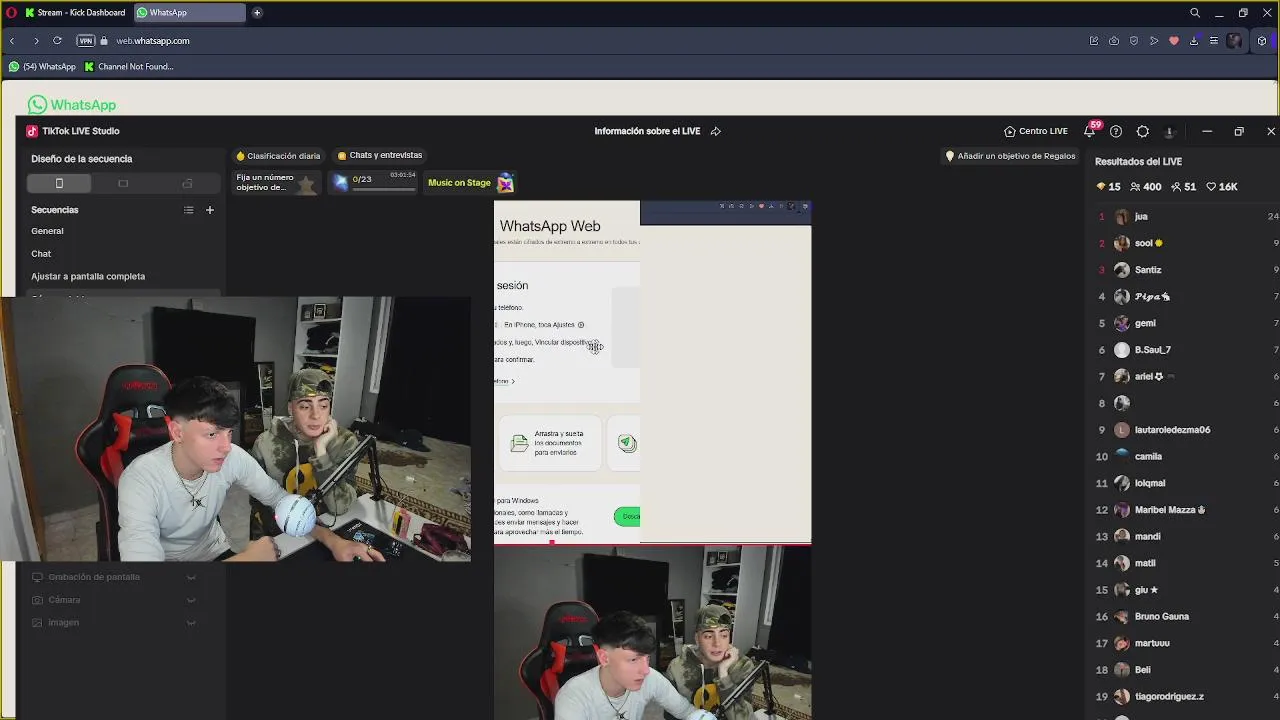Click the Opera snapshot camera icon
Image resolution: width=1280 pixels, height=720 pixels.
tap(1114, 41)
